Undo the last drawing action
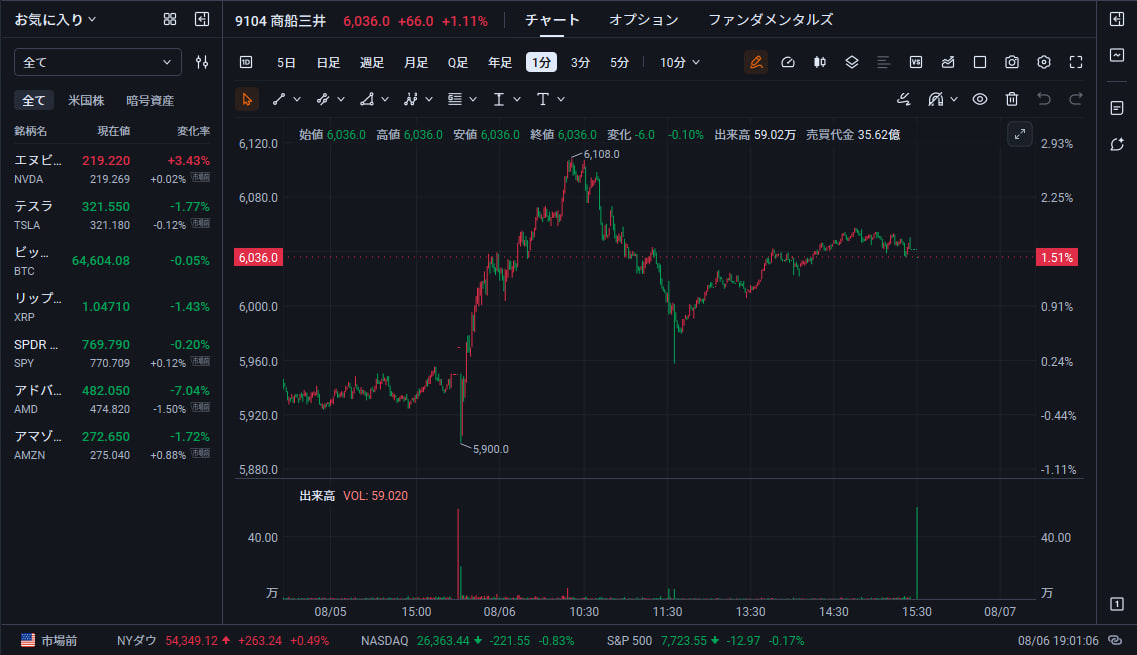 pos(1043,99)
